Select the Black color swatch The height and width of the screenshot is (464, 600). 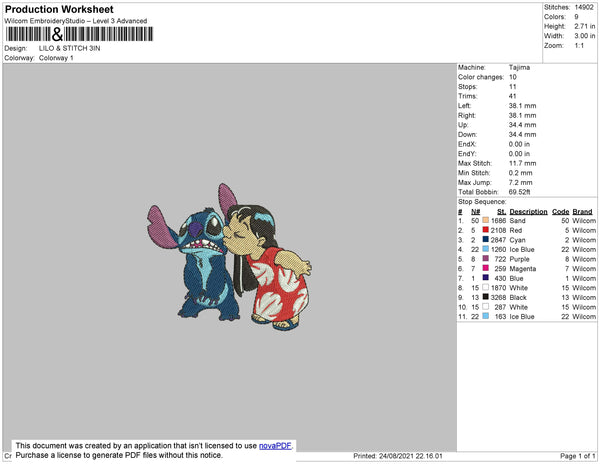(x=486, y=297)
